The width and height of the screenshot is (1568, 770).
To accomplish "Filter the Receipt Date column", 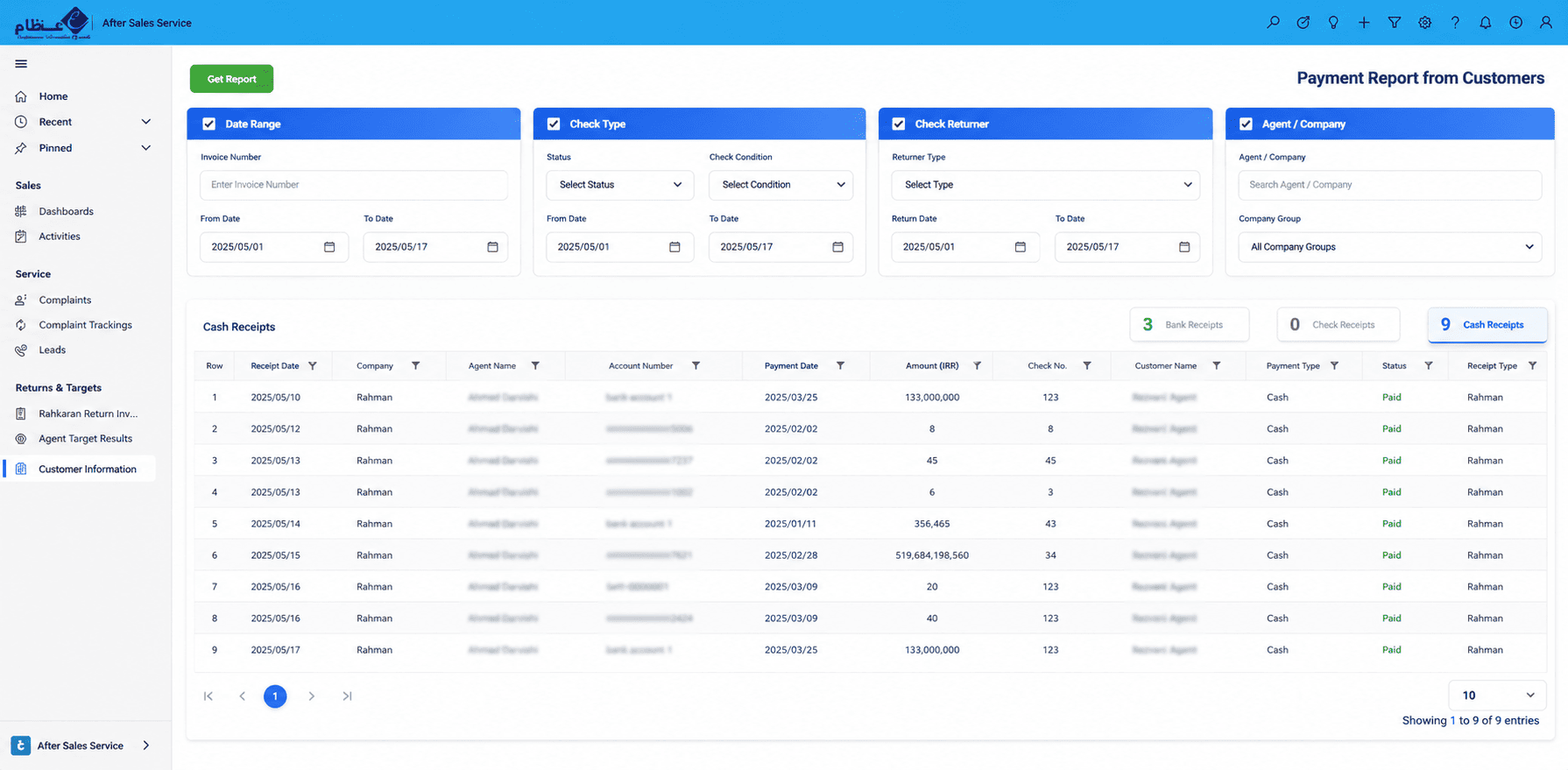I will point(313,366).
